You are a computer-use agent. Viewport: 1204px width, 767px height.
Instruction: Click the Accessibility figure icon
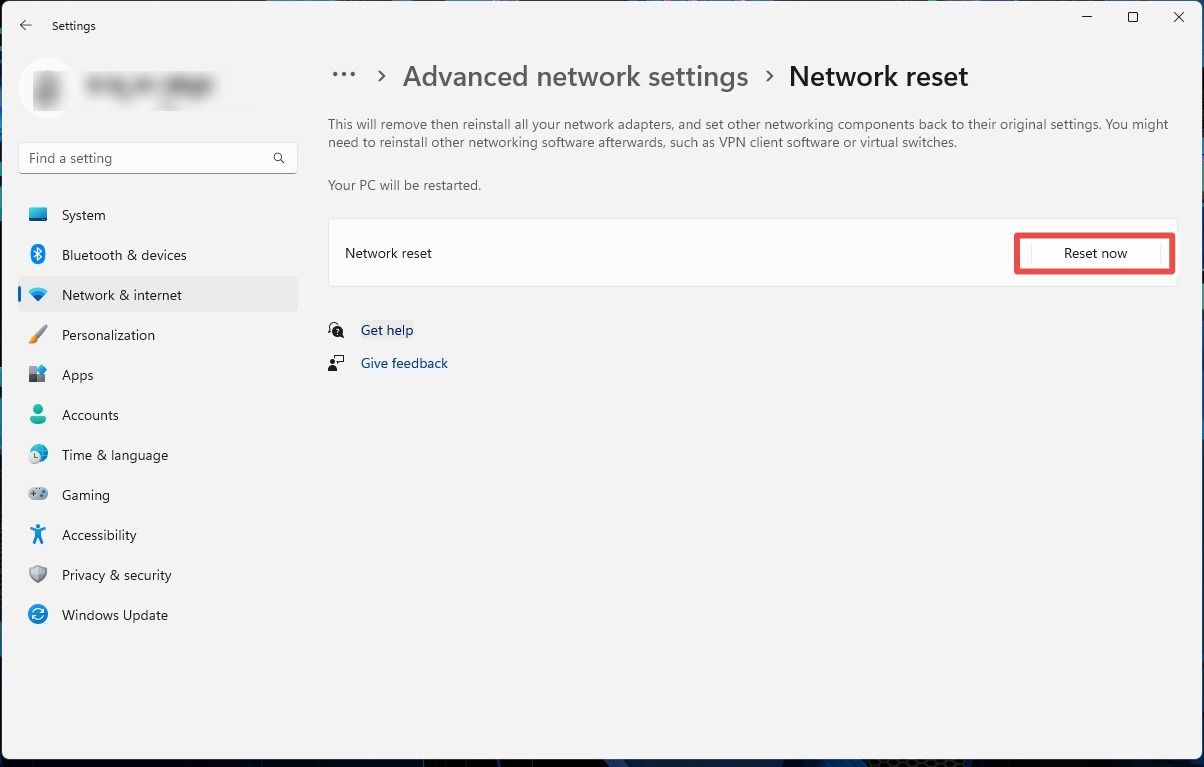pyautogui.click(x=38, y=535)
